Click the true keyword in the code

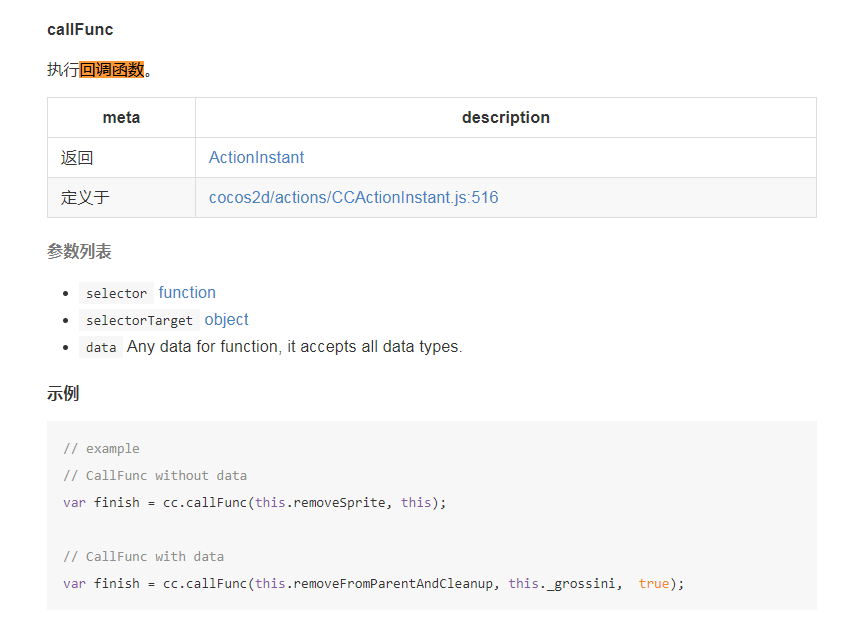click(654, 584)
